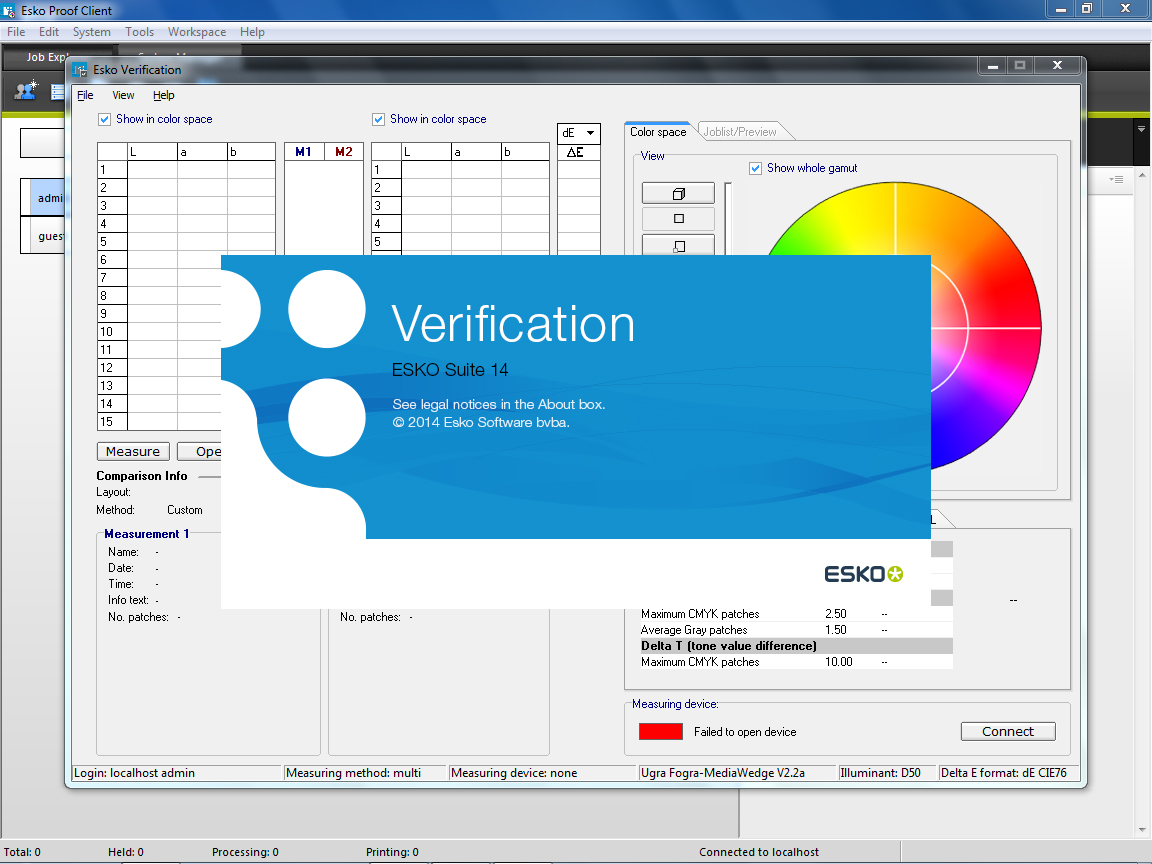Toggle left 'Show in color space' checkbox

coord(104,119)
